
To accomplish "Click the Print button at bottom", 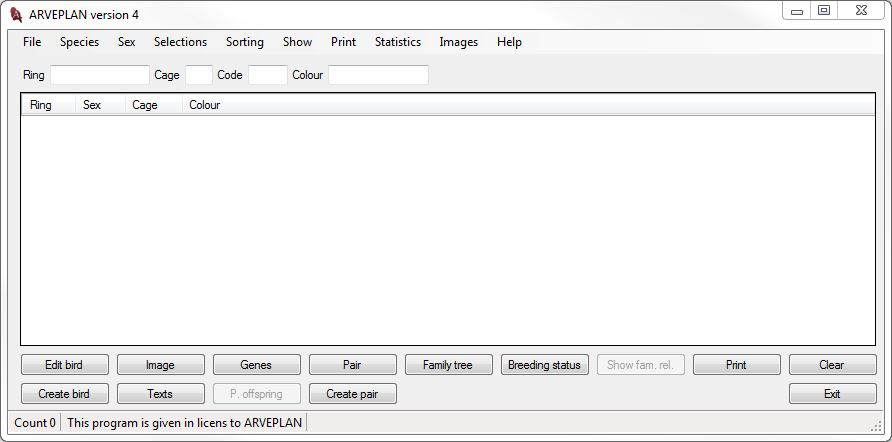I will (737, 365).
